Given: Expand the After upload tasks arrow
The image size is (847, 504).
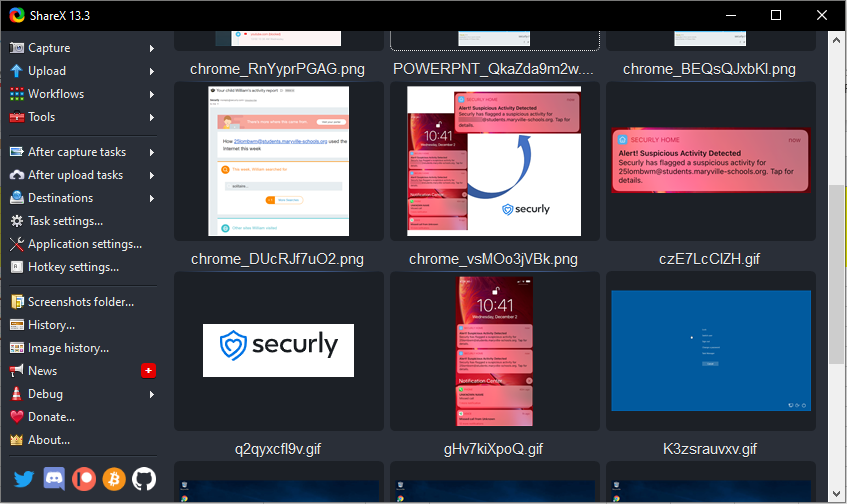Looking at the screenshot, I should click(152, 175).
